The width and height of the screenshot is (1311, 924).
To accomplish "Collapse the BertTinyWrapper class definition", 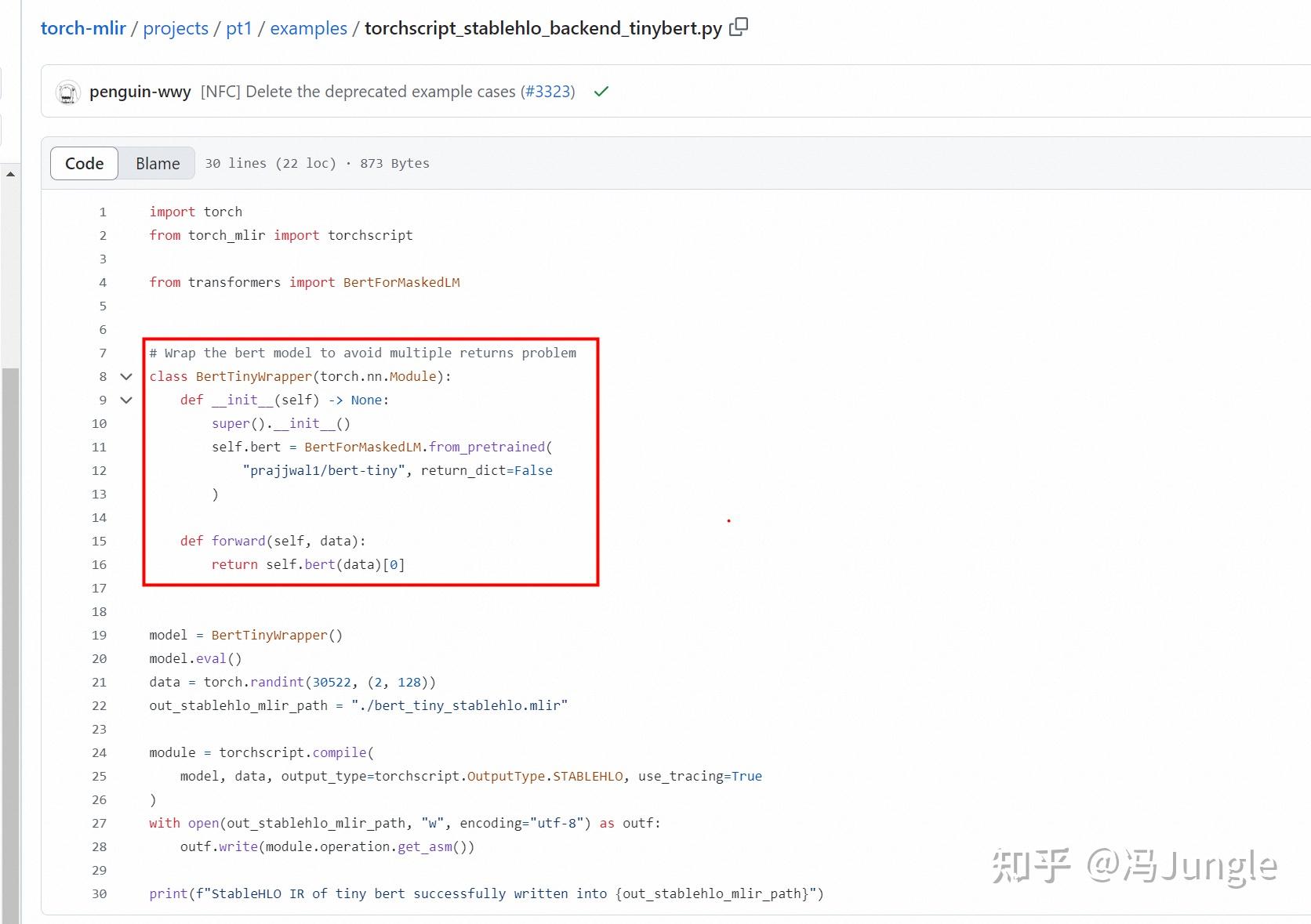I will click(x=126, y=377).
